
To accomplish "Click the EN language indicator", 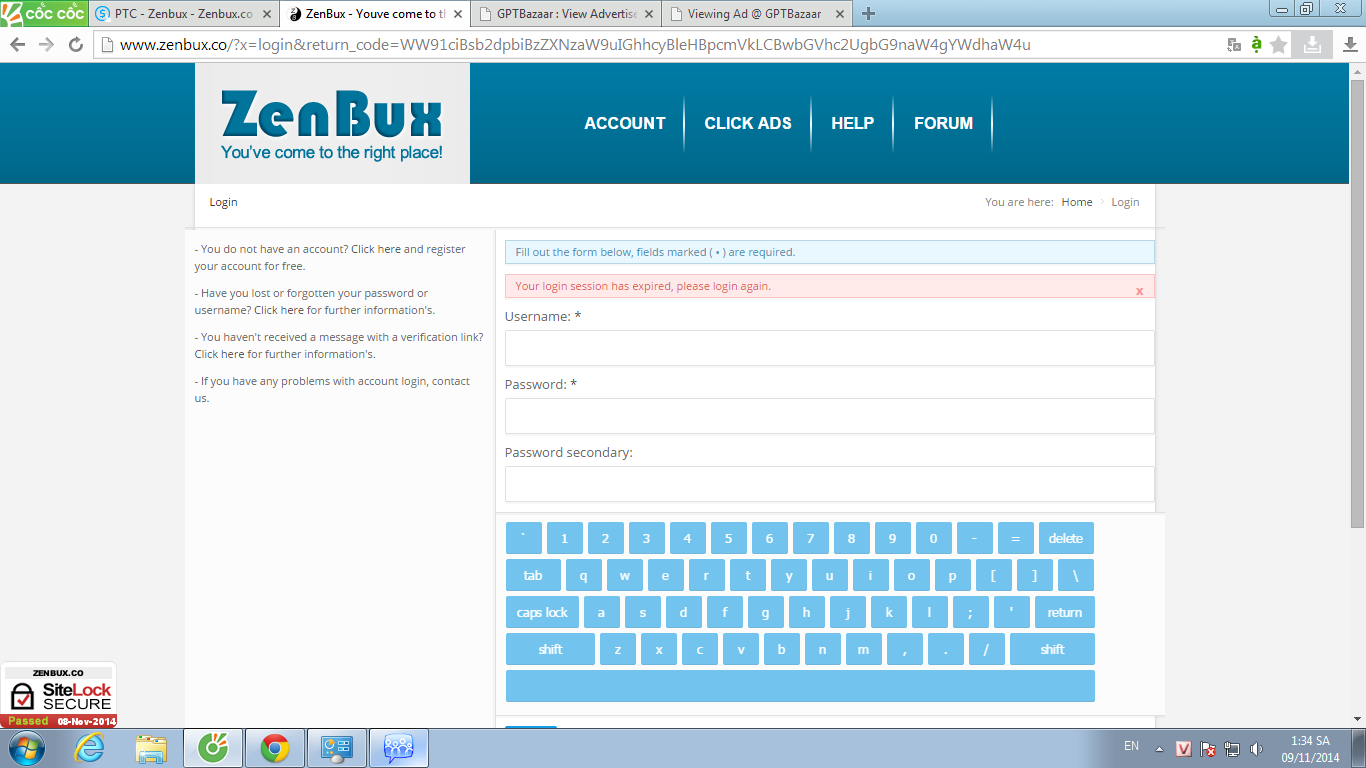I will click(1131, 746).
